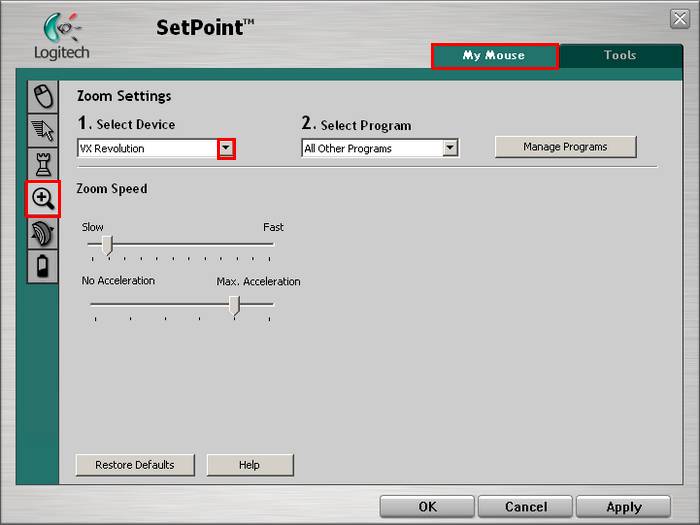This screenshot has height=525, width=700.
Task: Open the battery status icon
Action: pyautogui.click(x=43, y=267)
